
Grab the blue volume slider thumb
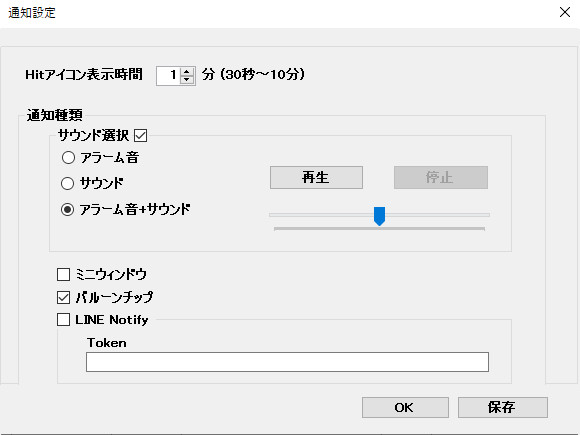click(380, 216)
